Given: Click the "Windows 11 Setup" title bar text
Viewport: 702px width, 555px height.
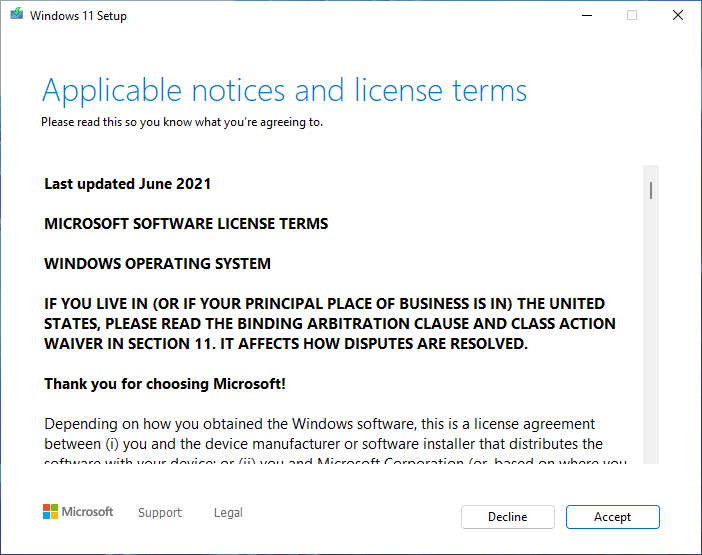Looking at the screenshot, I should (78, 16).
